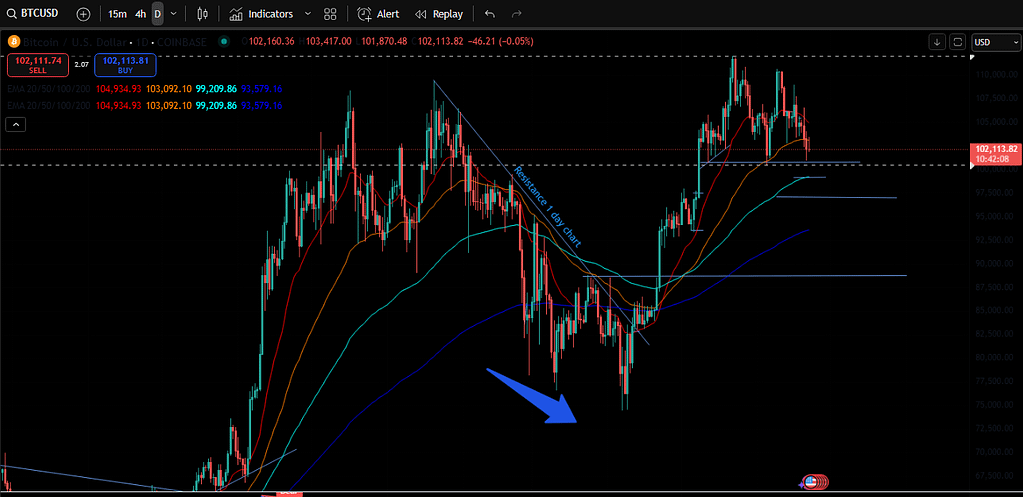Start bar Replay mode
Image resolution: width=1023 pixels, height=497 pixels.
439,14
